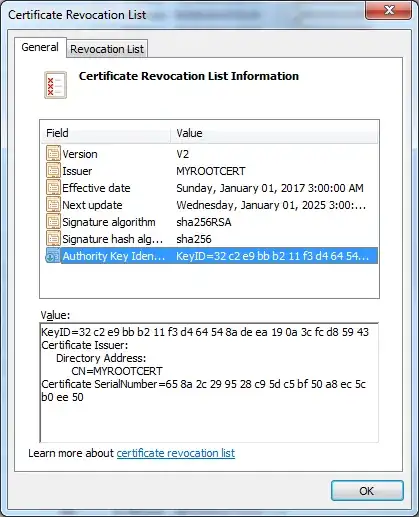Screen dimensions: 419x517
Task: Click the Version field icon
Action: (53, 154)
